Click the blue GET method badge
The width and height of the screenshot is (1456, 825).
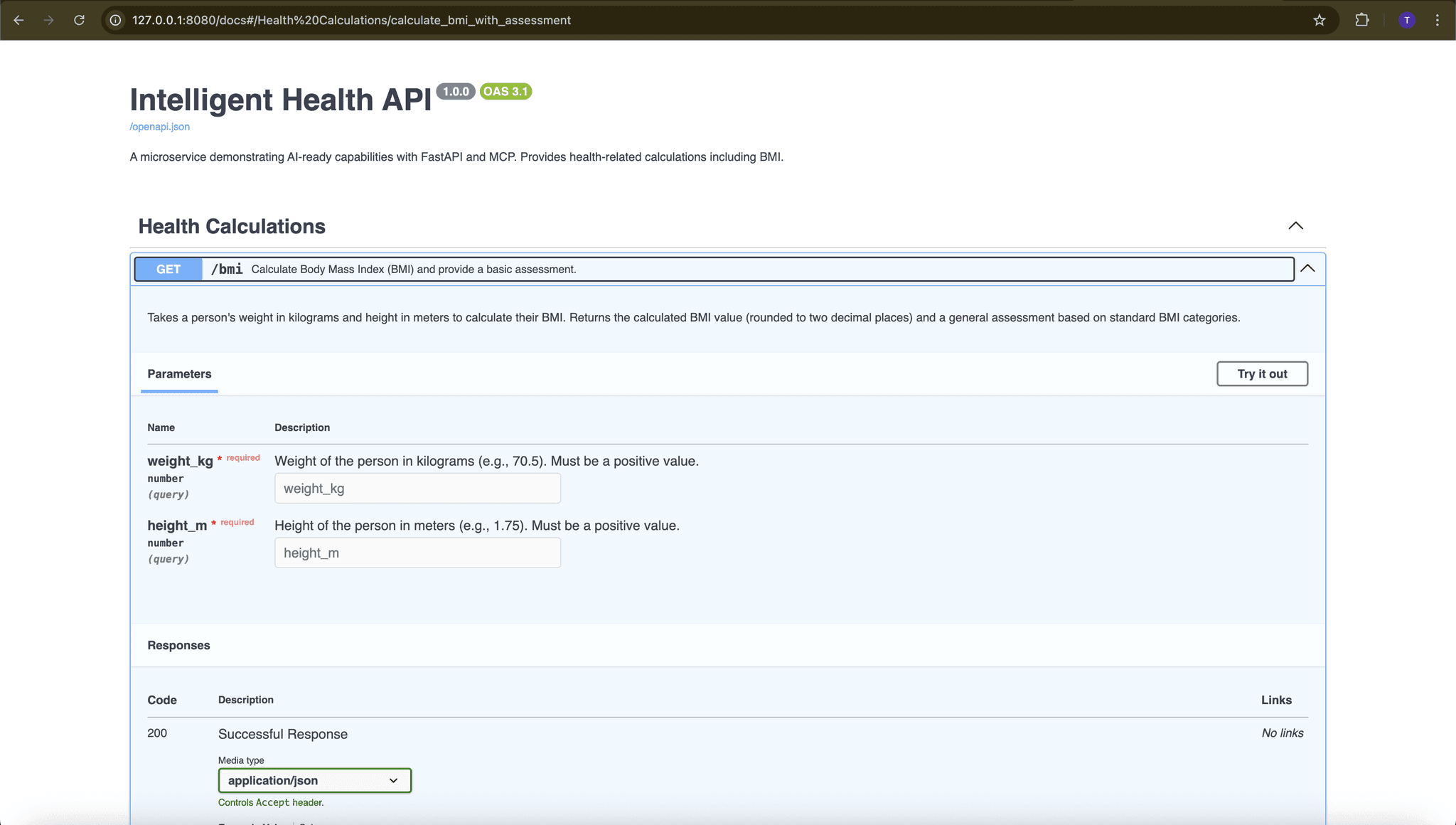pyautogui.click(x=168, y=269)
